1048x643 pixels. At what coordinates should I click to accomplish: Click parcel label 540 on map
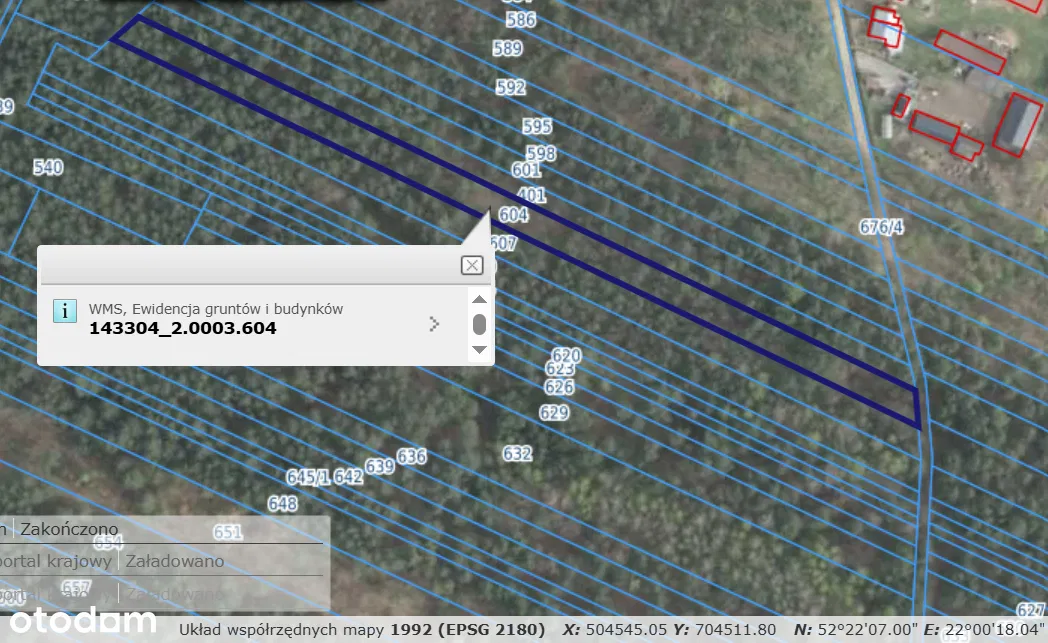(48, 168)
